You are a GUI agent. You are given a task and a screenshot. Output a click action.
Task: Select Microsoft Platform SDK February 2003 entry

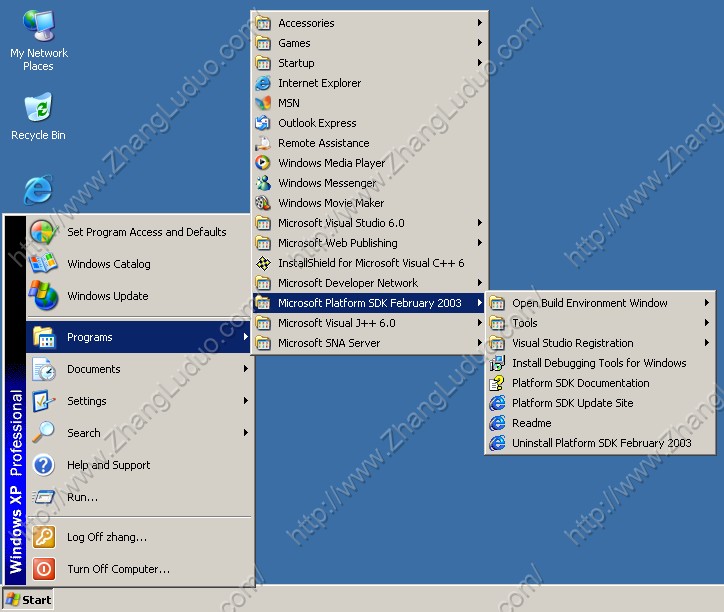pyautogui.click(x=368, y=303)
